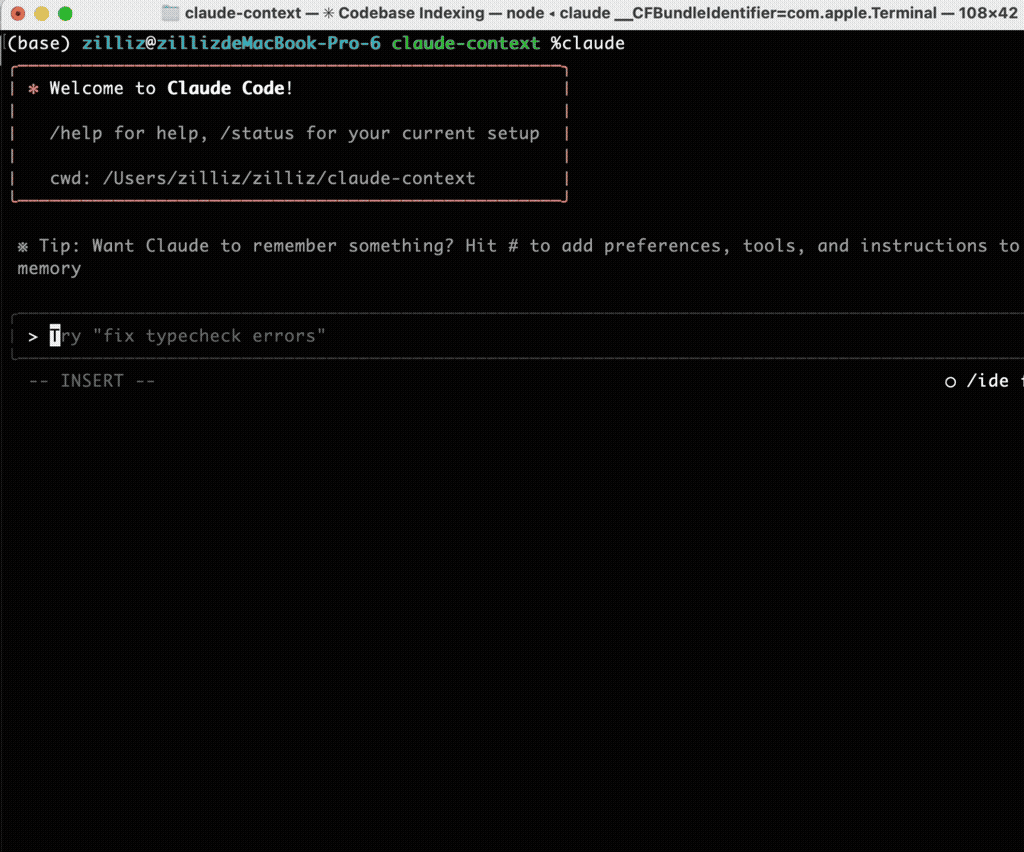This screenshot has height=852, width=1024.
Task: Click the /ide status label
Action: tap(992, 381)
